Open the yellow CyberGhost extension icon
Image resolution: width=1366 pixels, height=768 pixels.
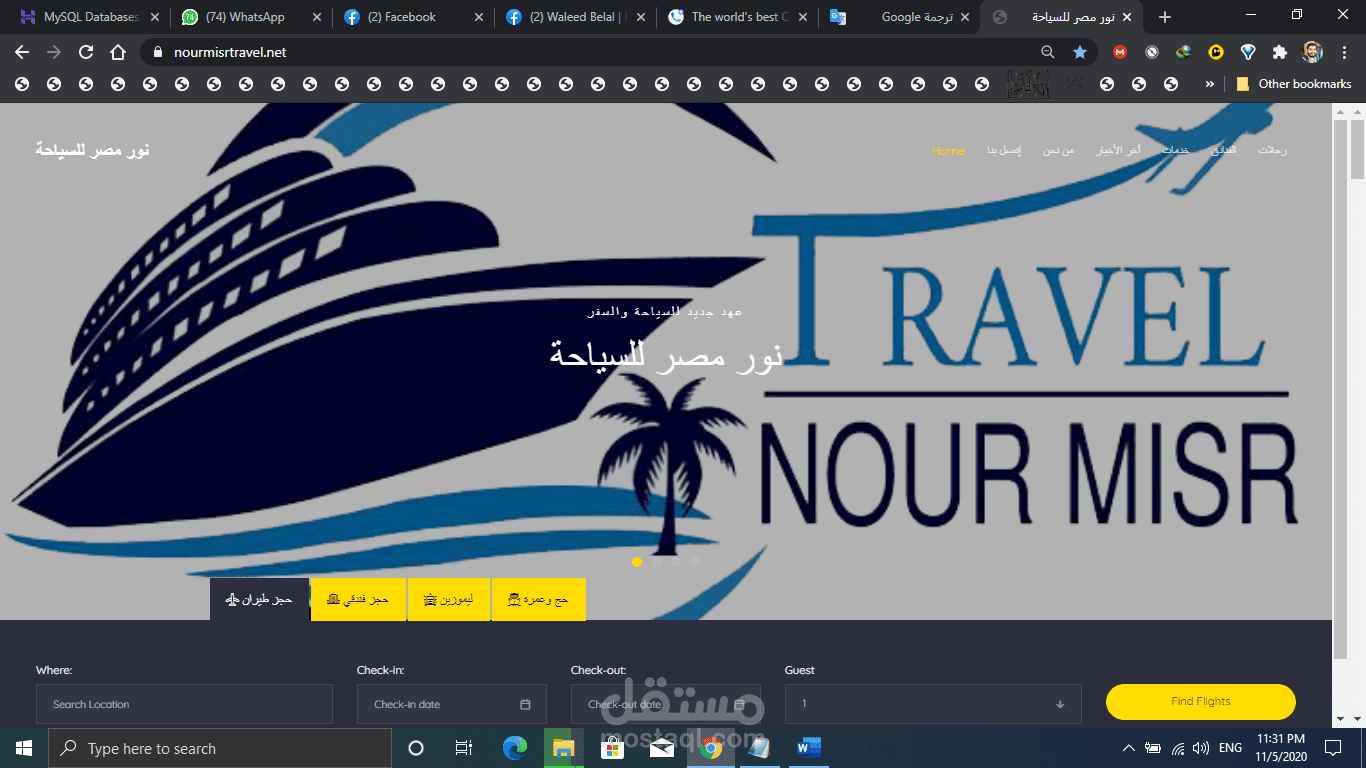click(x=1216, y=52)
